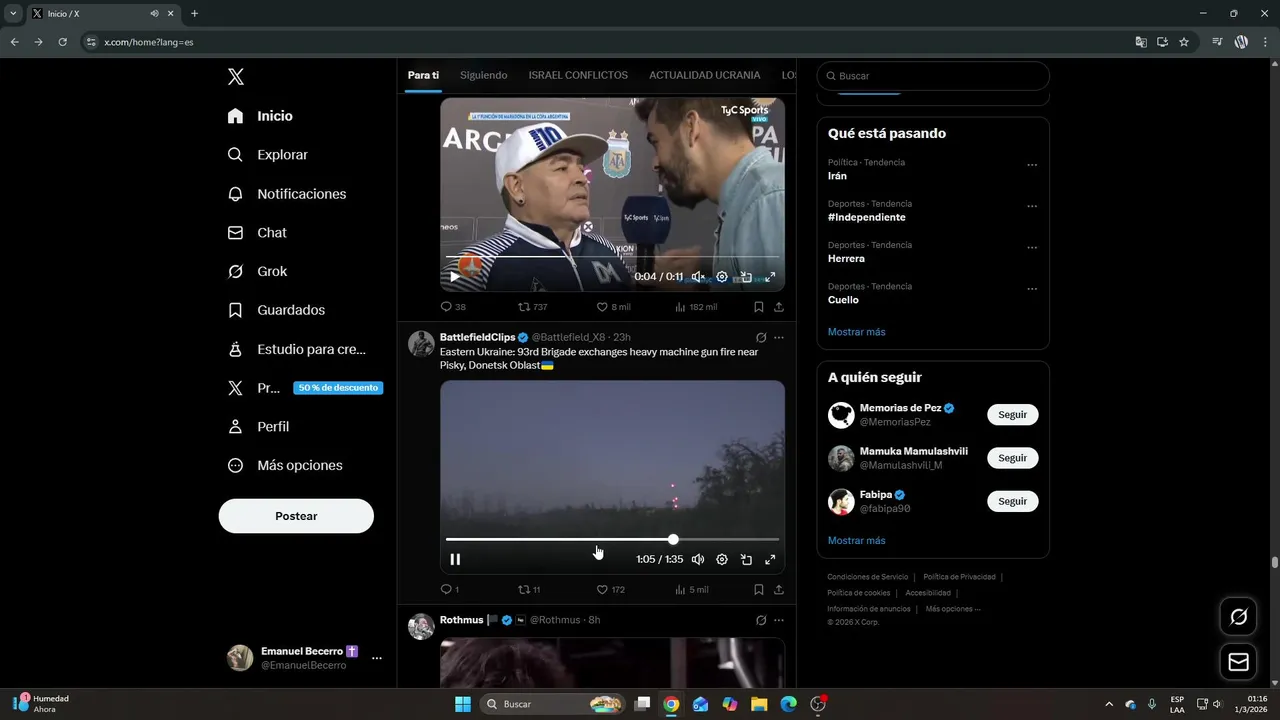Open settings gear on BattlefieldClips video
Image resolution: width=1280 pixels, height=720 pixels.
[722, 560]
